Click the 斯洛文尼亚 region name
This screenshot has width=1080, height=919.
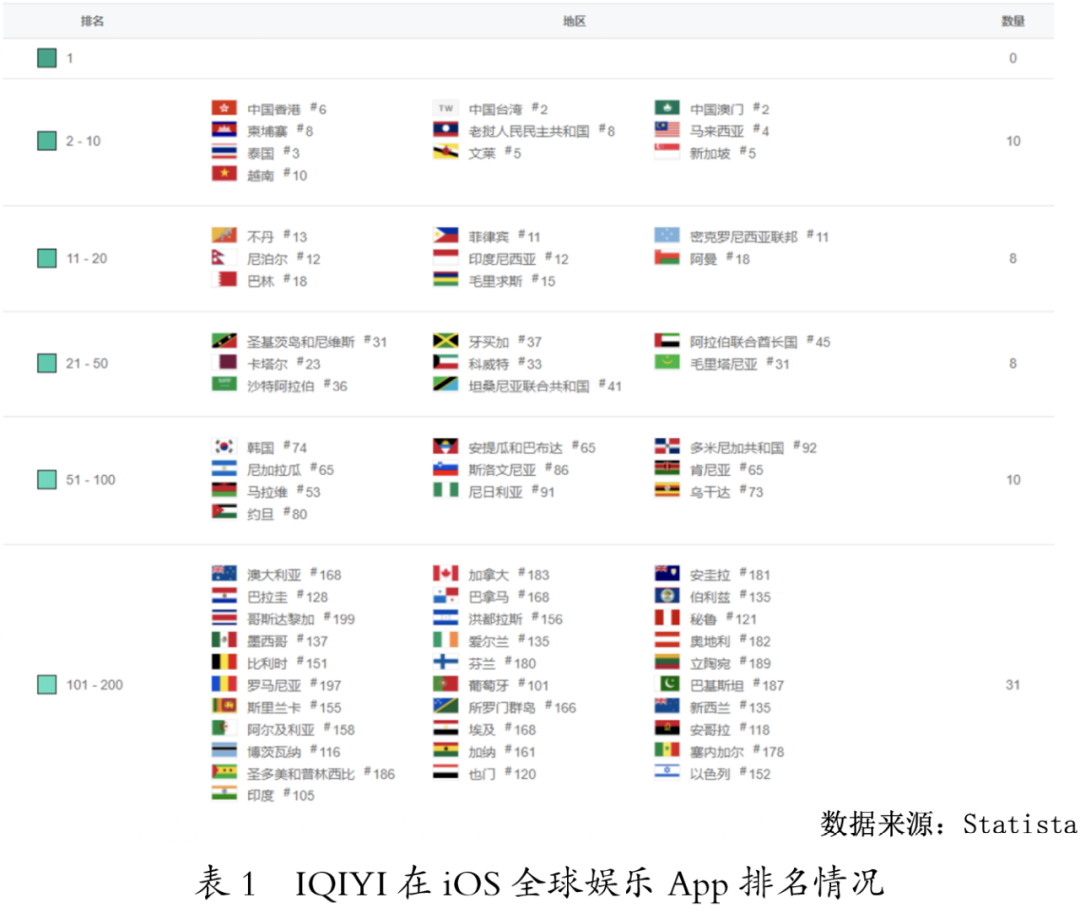tap(502, 471)
